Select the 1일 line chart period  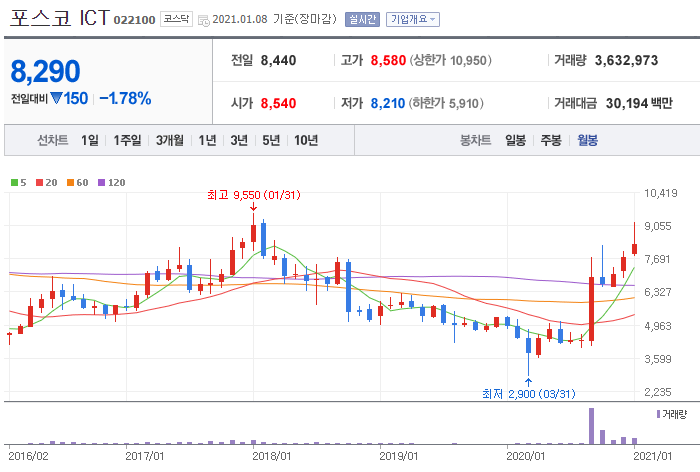coord(90,140)
